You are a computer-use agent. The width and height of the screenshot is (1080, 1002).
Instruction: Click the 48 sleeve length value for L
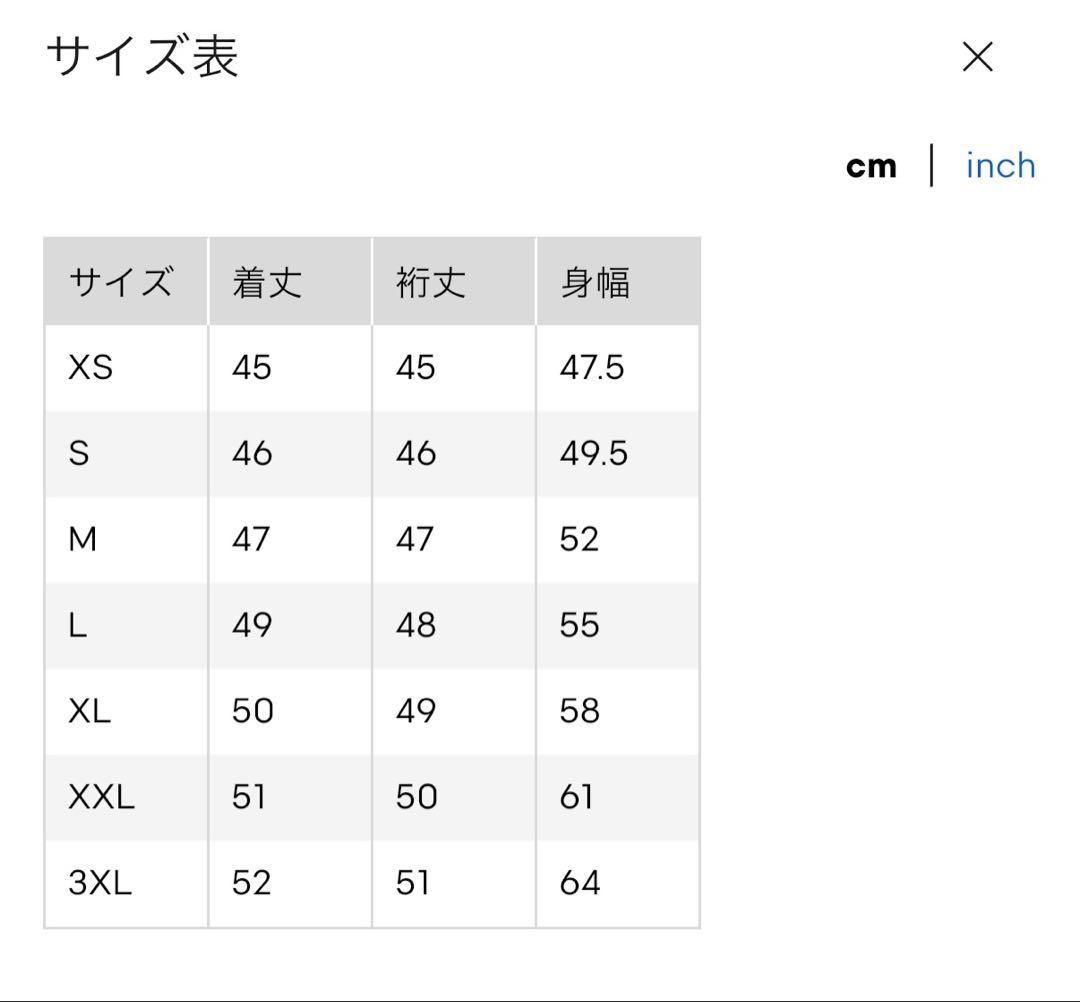[415, 625]
